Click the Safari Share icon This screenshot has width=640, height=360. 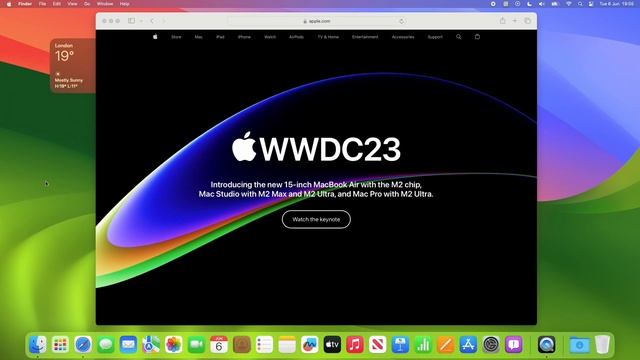tap(502, 21)
